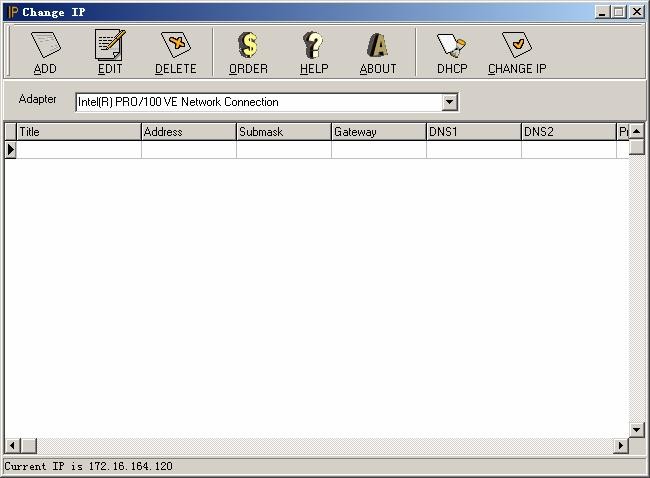This screenshot has width=650, height=478.
Task: Click the Address column header
Action: [x=189, y=132]
